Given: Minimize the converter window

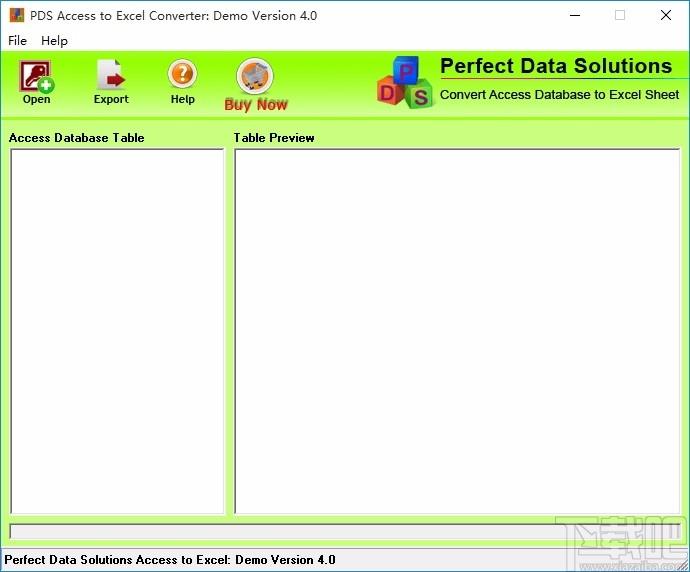Looking at the screenshot, I should click(575, 15).
